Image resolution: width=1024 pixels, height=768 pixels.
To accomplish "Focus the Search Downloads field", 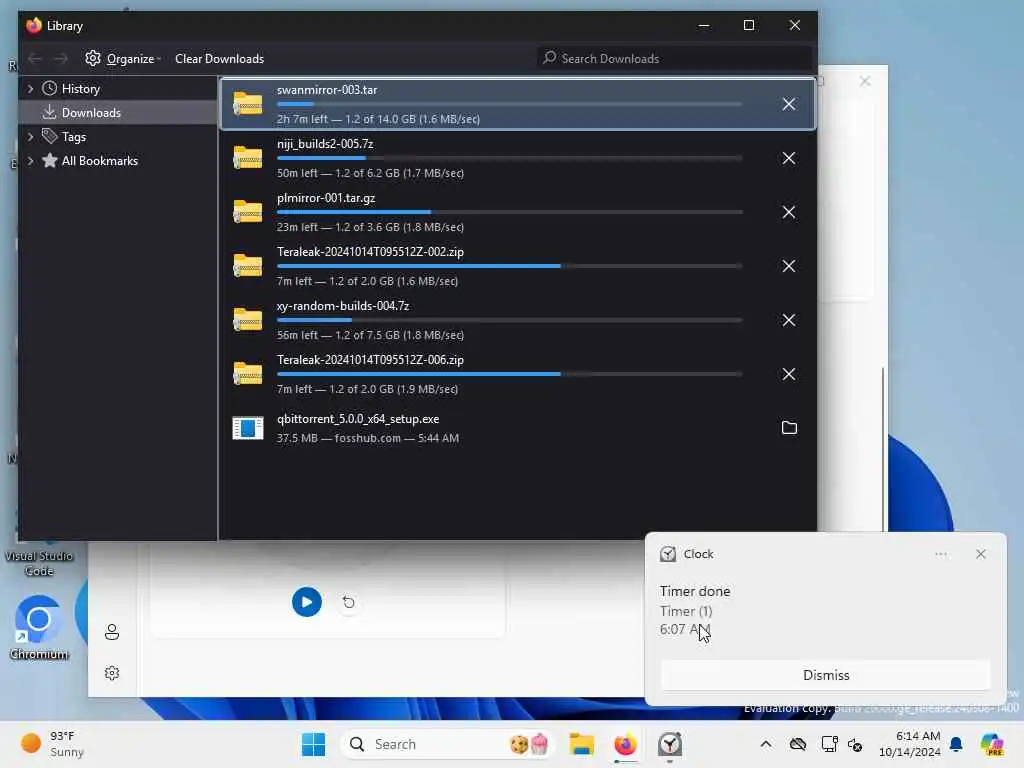I will [674, 59].
